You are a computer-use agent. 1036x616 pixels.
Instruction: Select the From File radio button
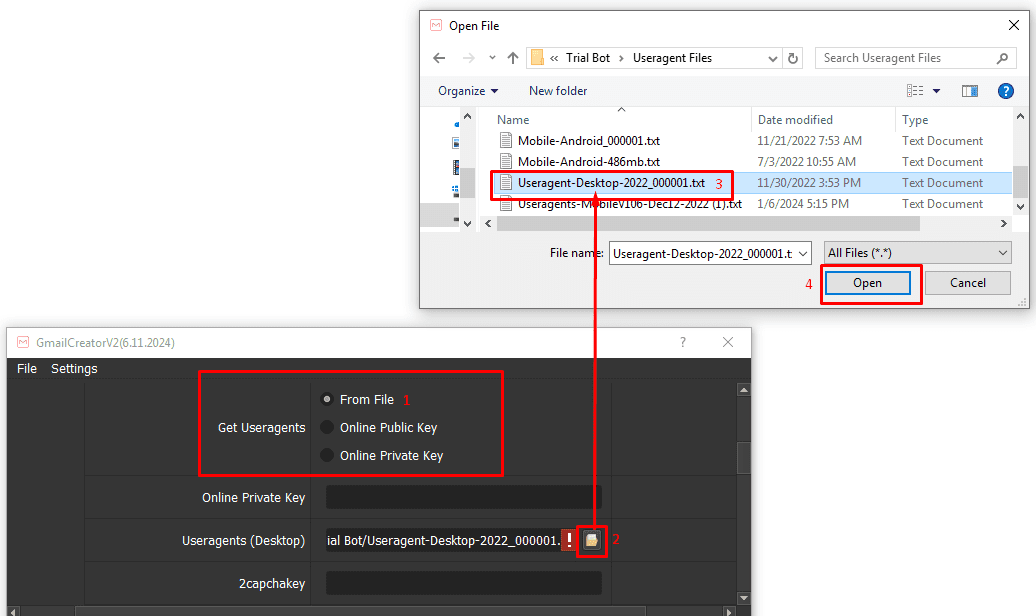(326, 399)
